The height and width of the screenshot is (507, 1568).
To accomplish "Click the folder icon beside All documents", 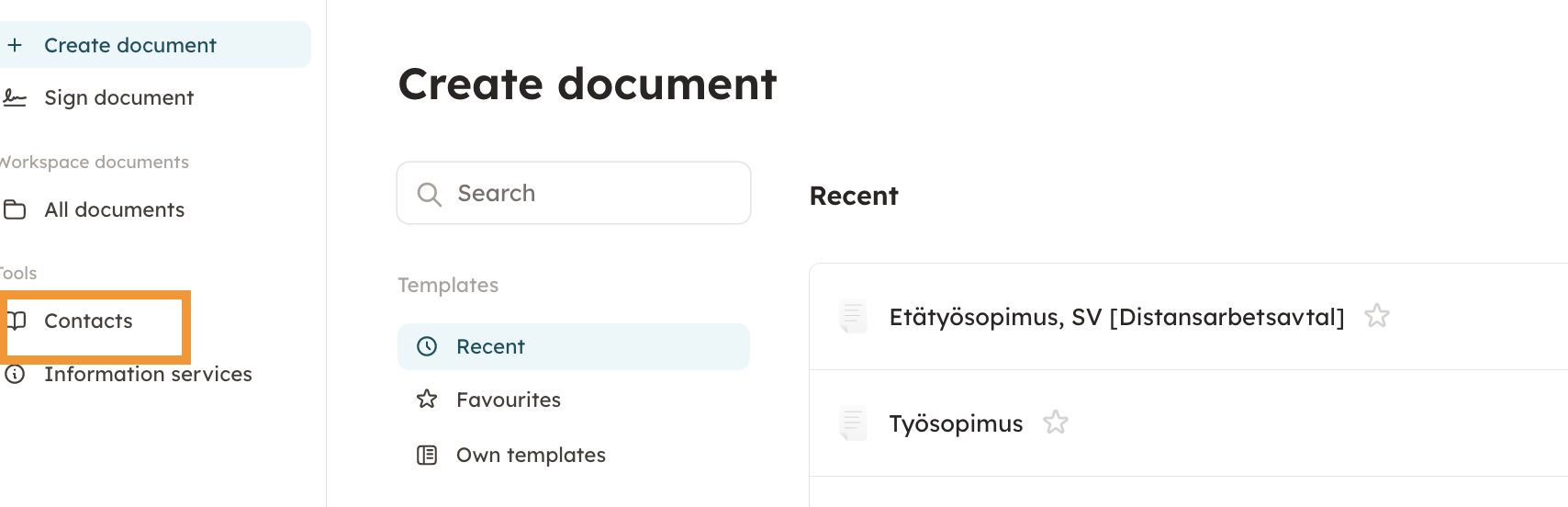I will [15, 209].
